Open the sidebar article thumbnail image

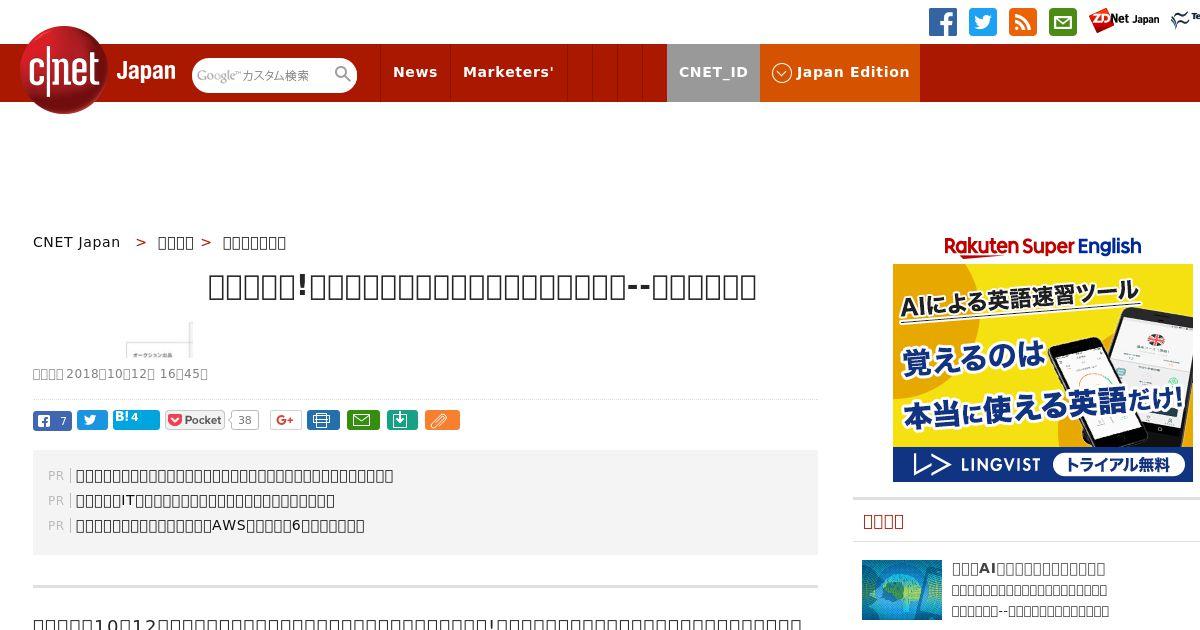[x=902, y=590]
